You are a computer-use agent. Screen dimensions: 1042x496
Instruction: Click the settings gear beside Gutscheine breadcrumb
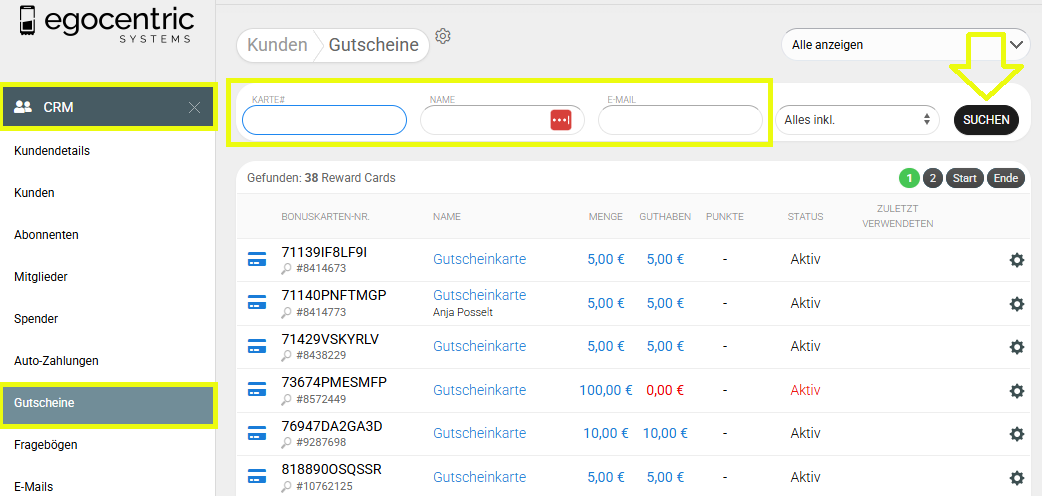point(443,36)
